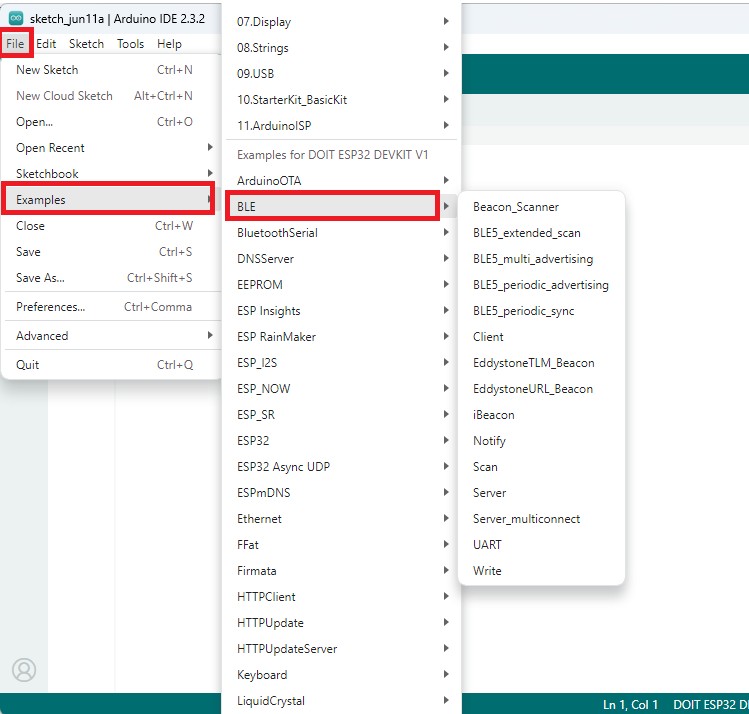This screenshot has height=714, width=749.
Task: Expand the Advanced submenu
Action: point(42,336)
